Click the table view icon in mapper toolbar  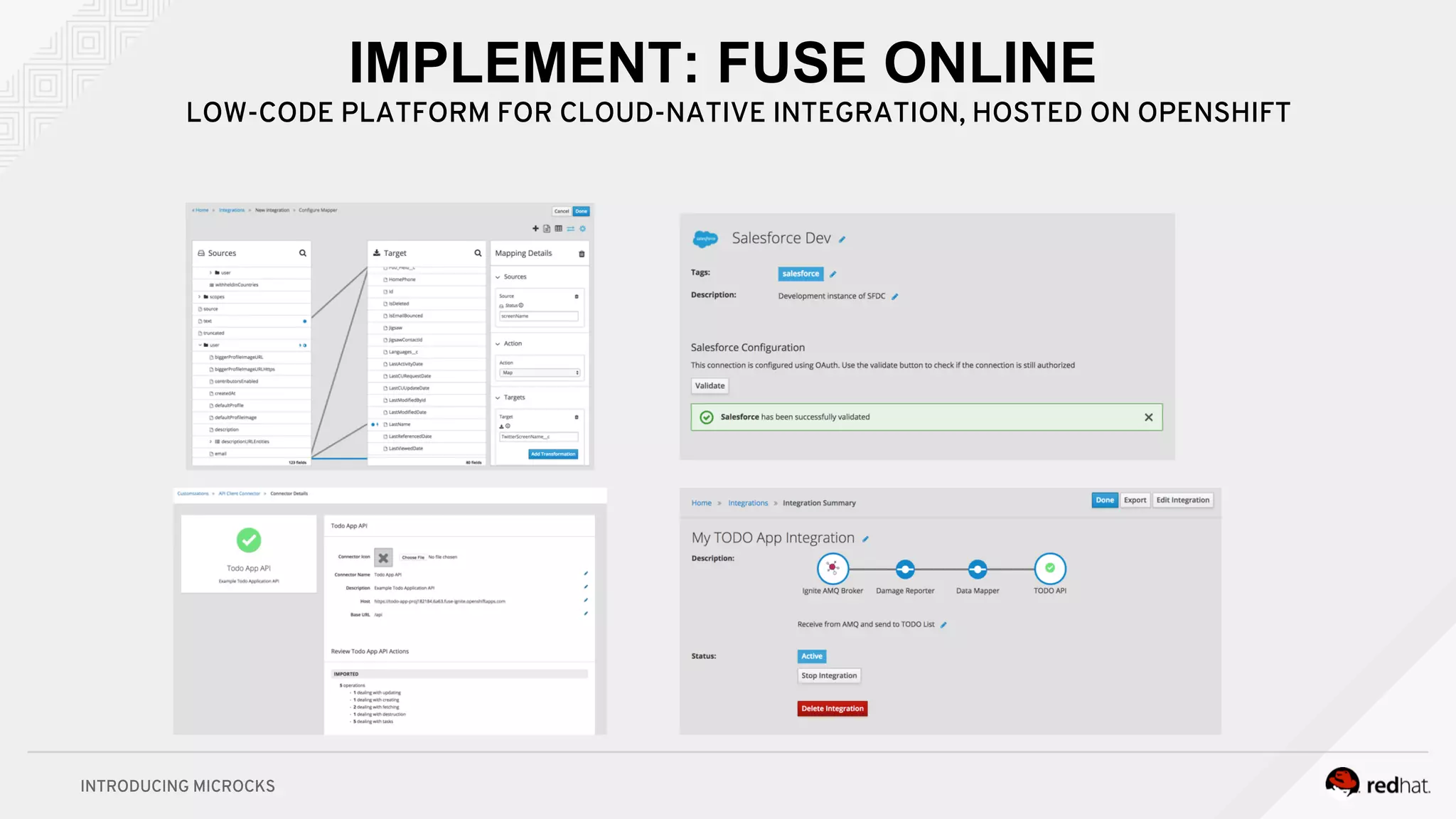[559, 228]
